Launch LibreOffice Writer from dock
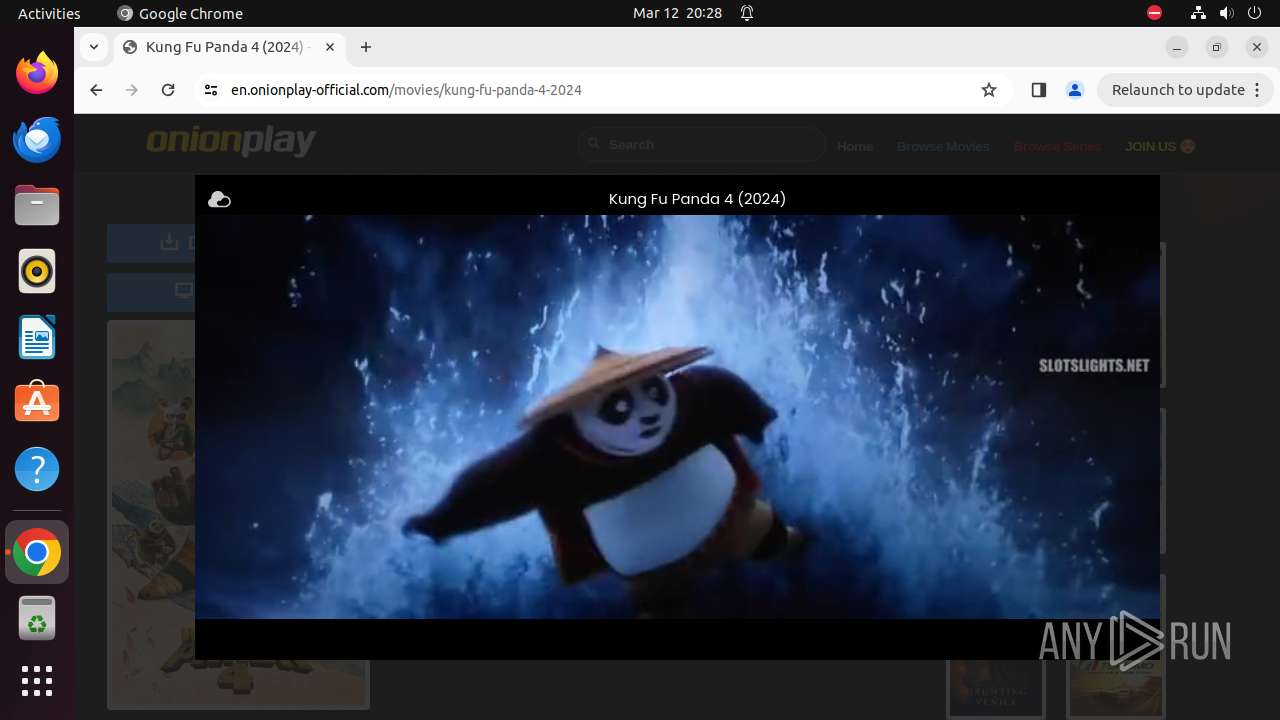The width and height of the screenshot is (1280, 720). pyautogui.click(x=37, y=337)
